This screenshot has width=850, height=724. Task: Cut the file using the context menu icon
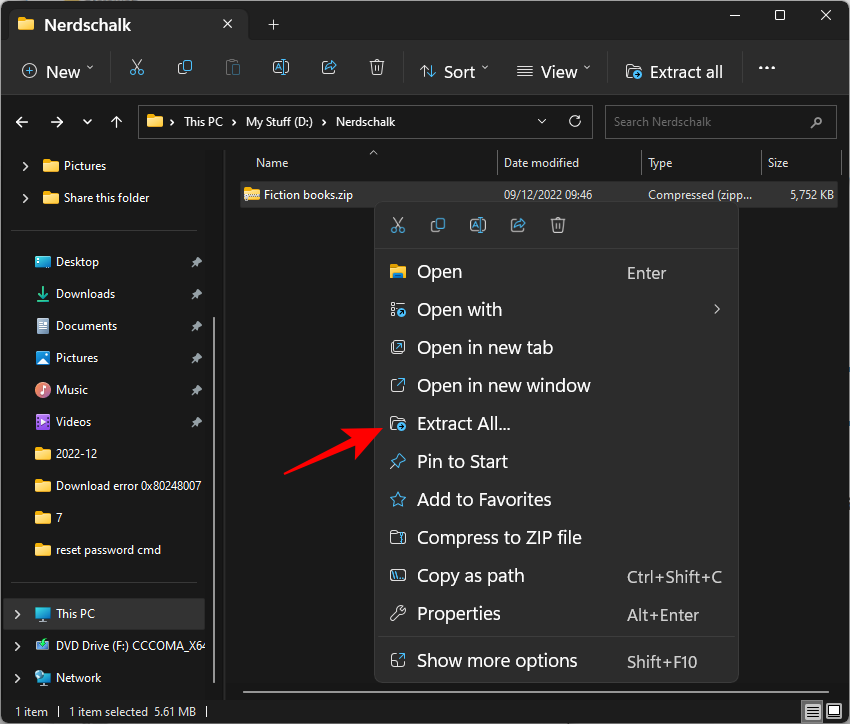point(398,225)
